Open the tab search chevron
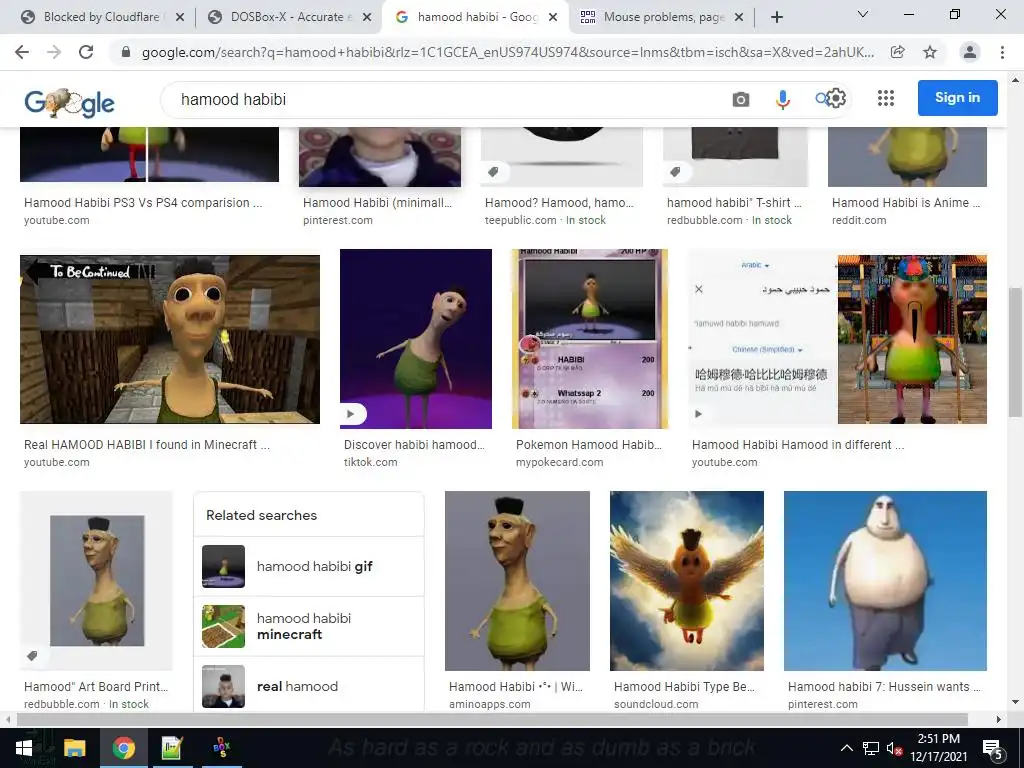The height and width of the screenshot is (768, 1024). click(x=863, y=14)
